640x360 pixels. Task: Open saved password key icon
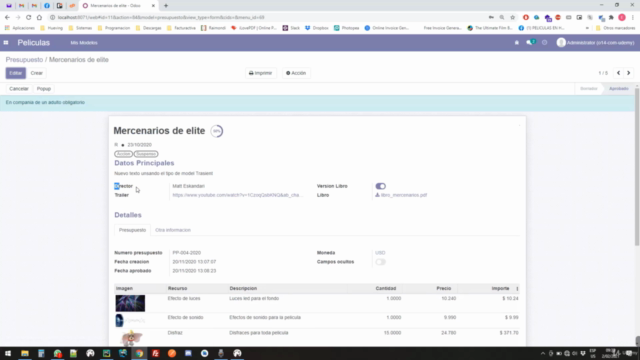(x=491, y=17)
